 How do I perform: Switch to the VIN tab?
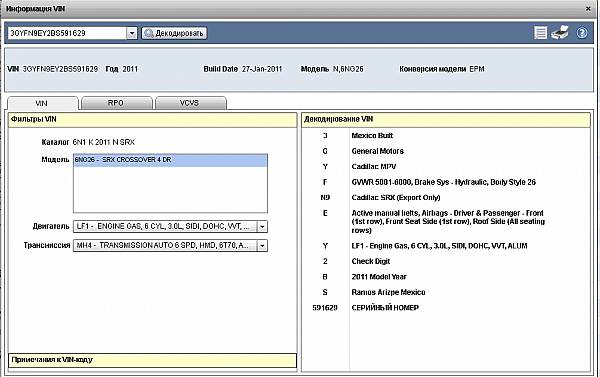click(42, 103)
